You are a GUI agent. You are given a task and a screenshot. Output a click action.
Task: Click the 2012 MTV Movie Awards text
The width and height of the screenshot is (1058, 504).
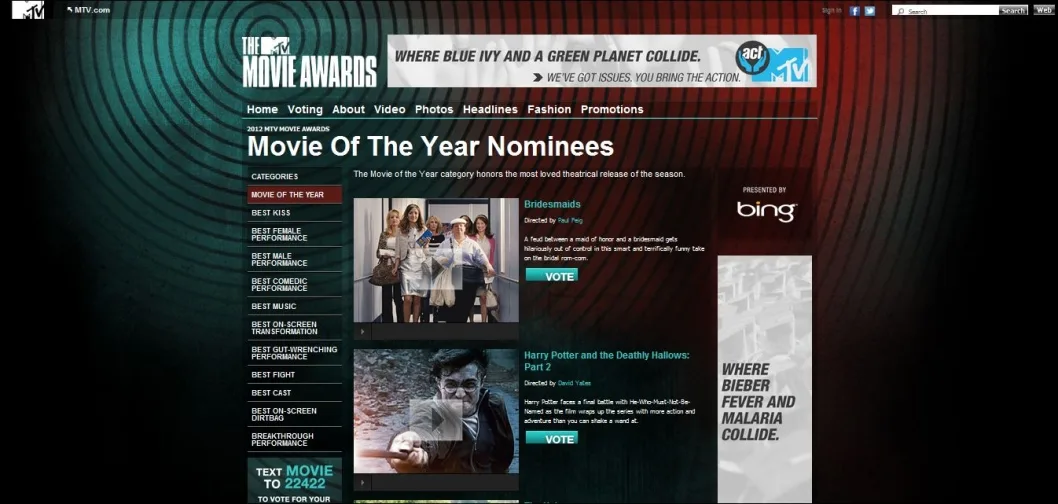[288, 128]
